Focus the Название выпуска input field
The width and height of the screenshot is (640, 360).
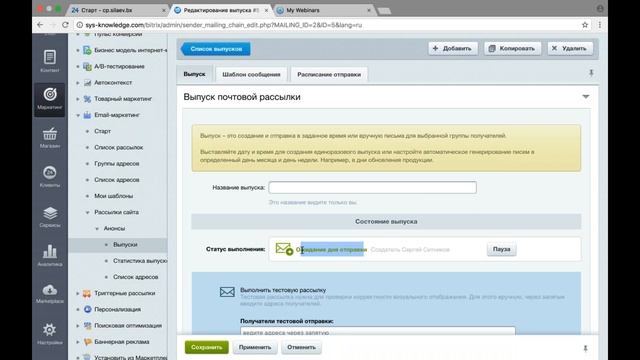[x=372, y=187]
